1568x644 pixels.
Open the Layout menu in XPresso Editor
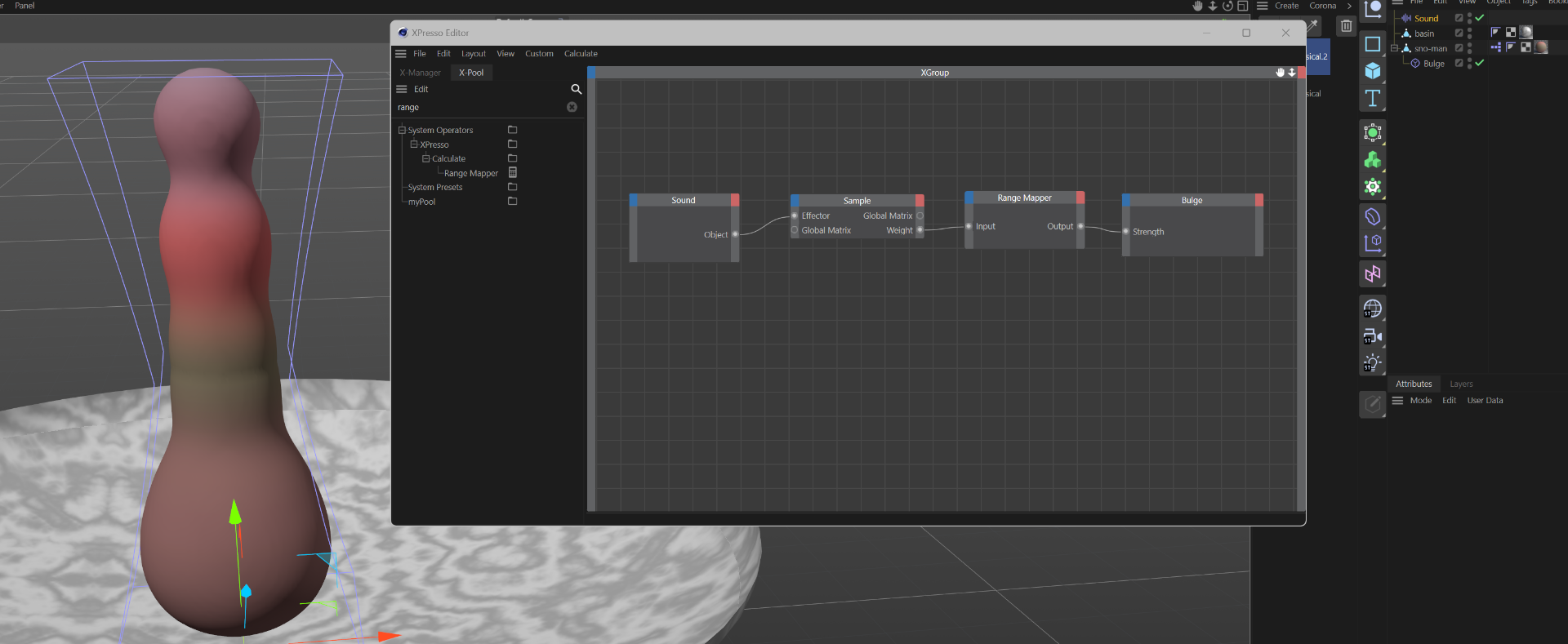[x=473, y=54]
